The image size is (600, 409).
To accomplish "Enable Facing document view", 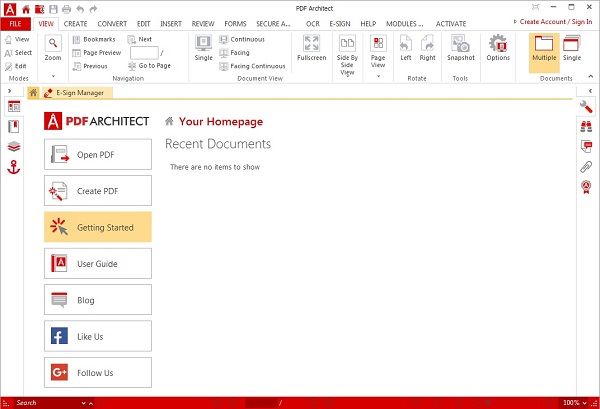I will pos(234,53).
